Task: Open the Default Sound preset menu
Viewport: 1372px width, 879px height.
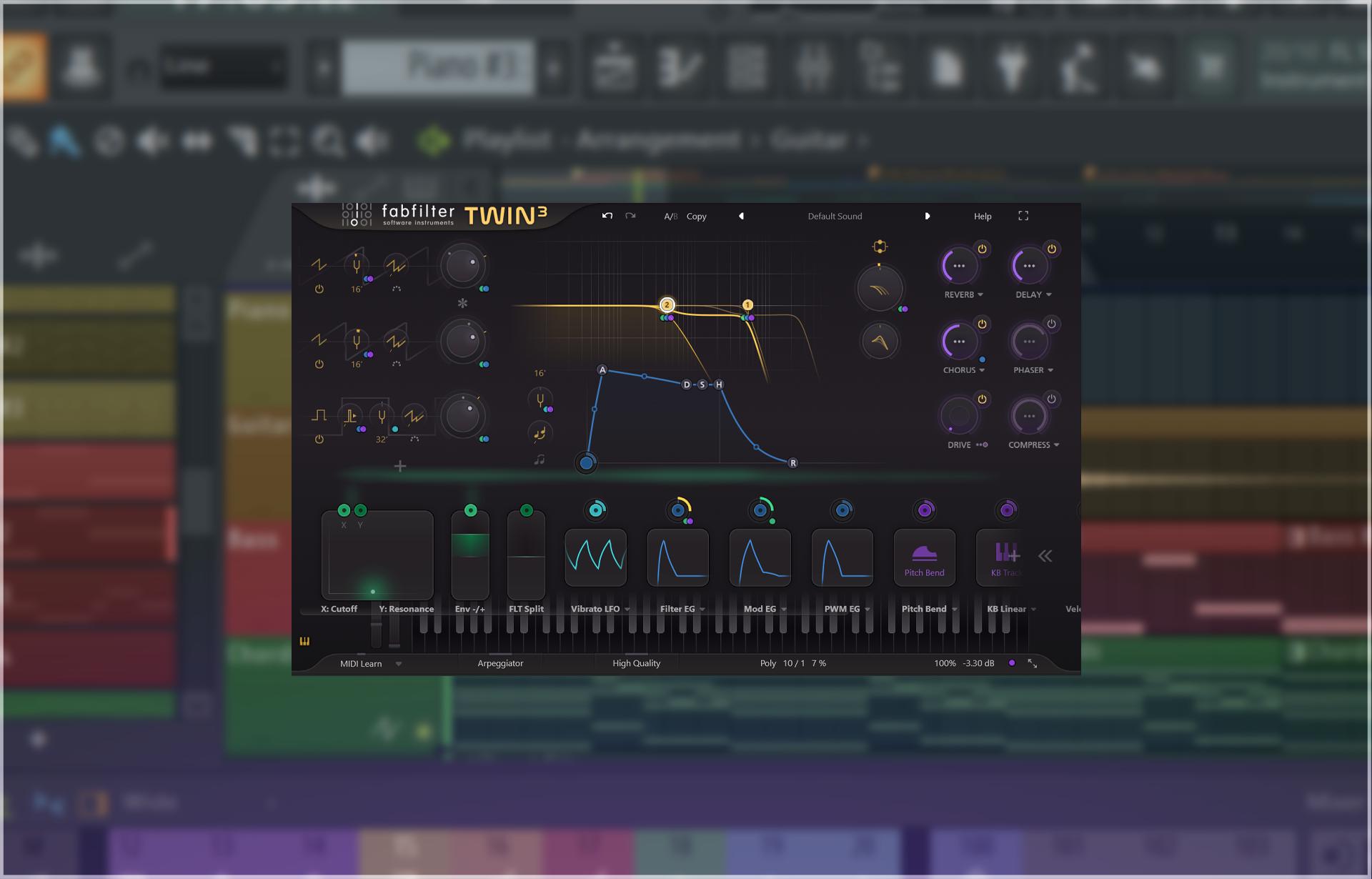Action: (835, 217)
